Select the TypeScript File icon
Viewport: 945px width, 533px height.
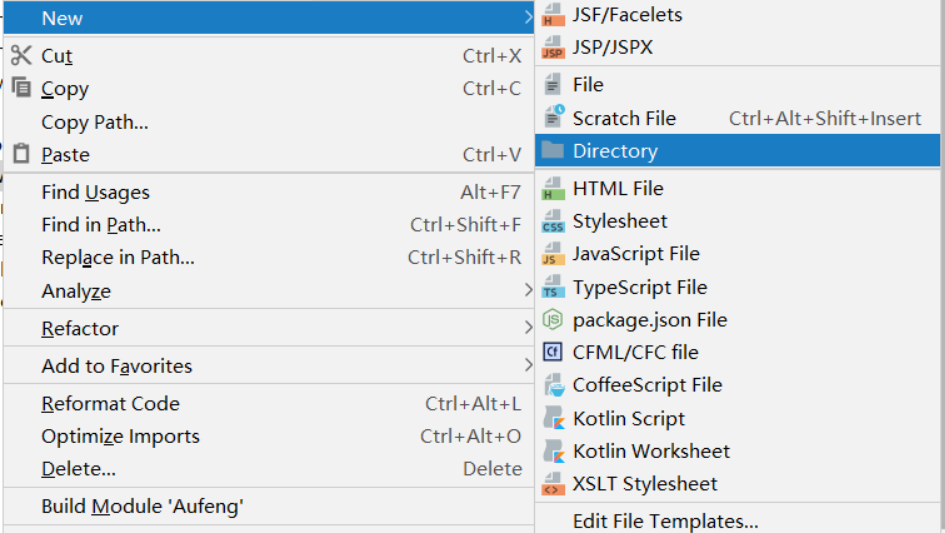[553, 287]
